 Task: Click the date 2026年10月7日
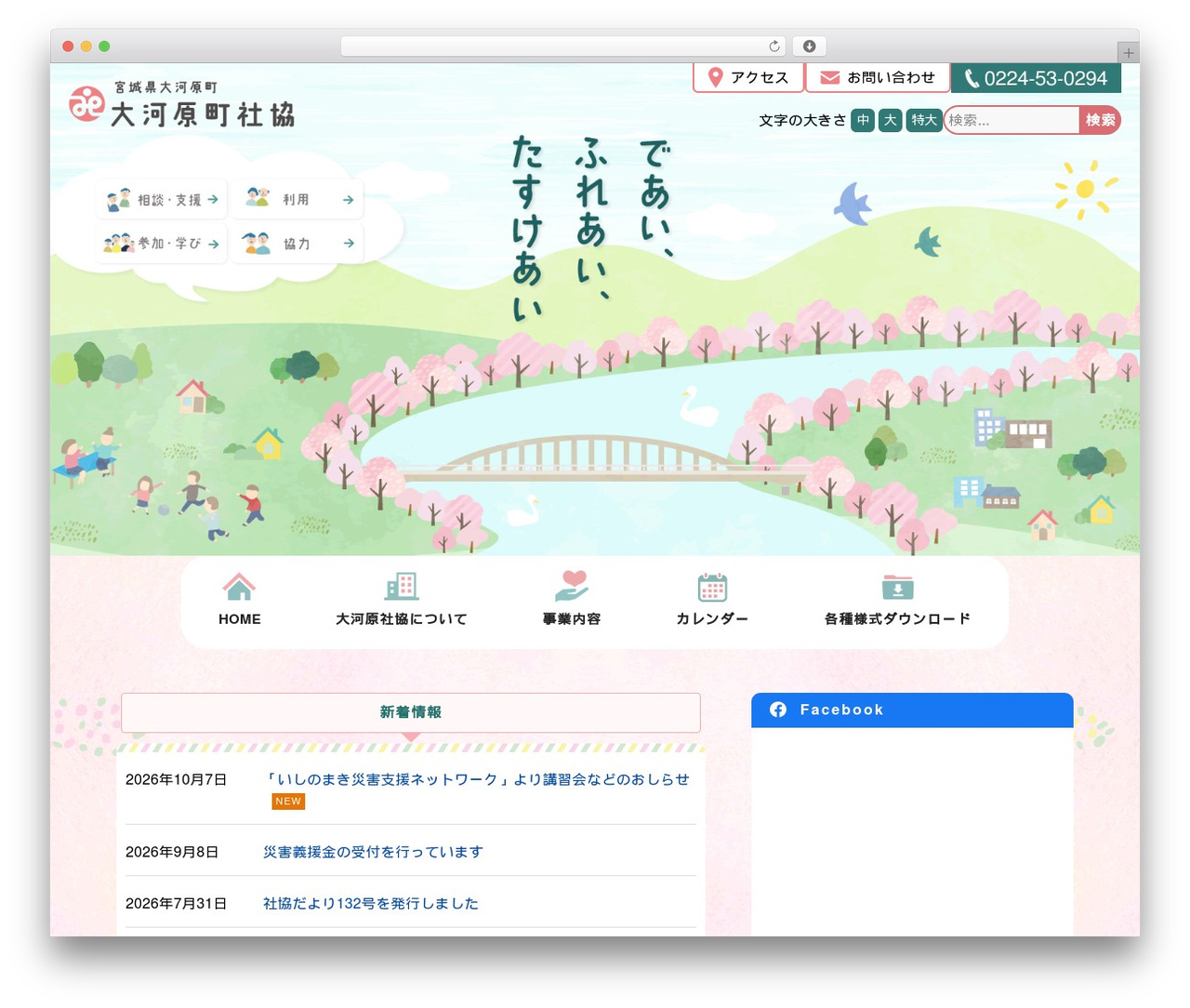176,779
